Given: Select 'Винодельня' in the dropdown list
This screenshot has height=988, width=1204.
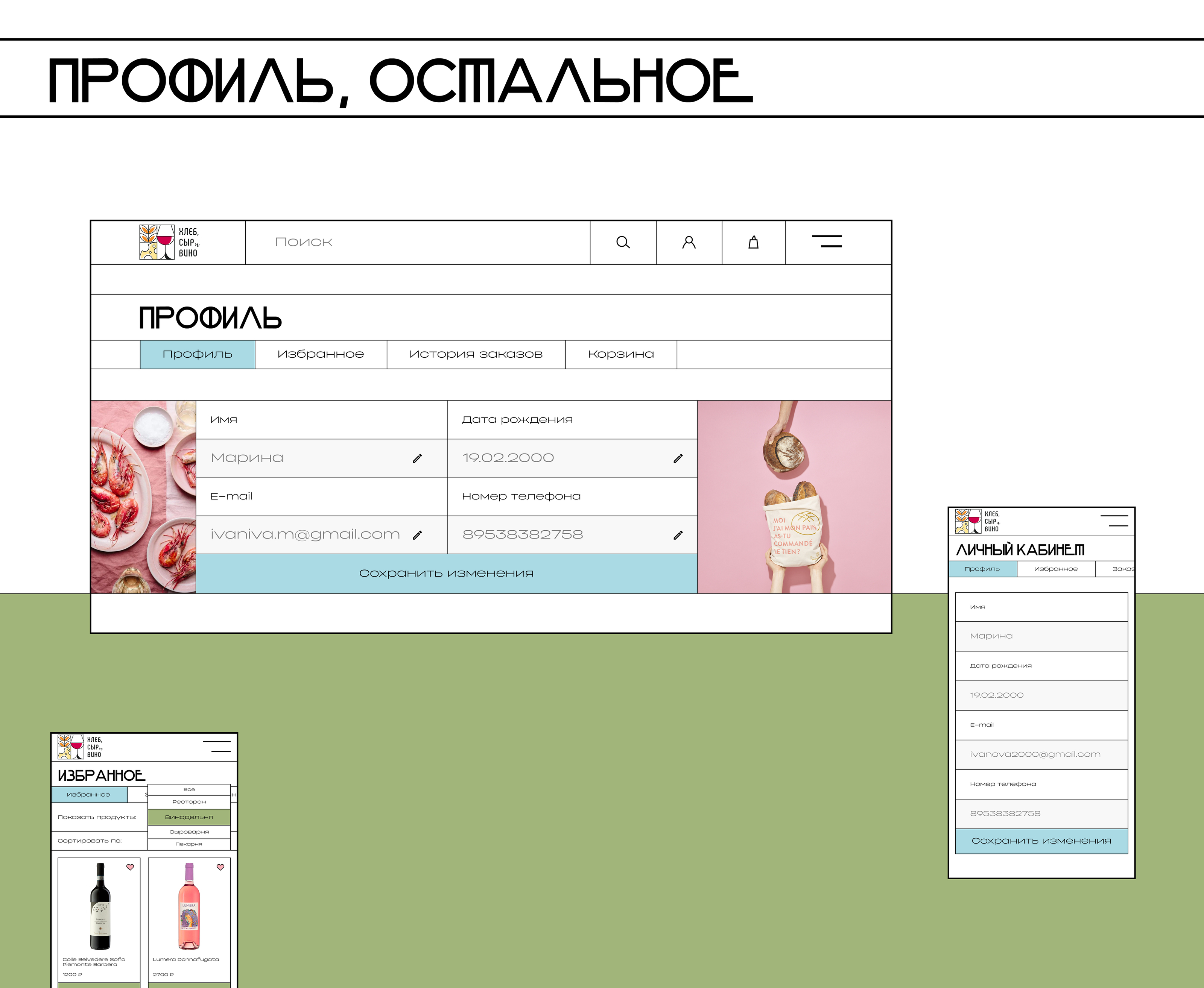Looking at the screenshot, I should coord(189,817).
